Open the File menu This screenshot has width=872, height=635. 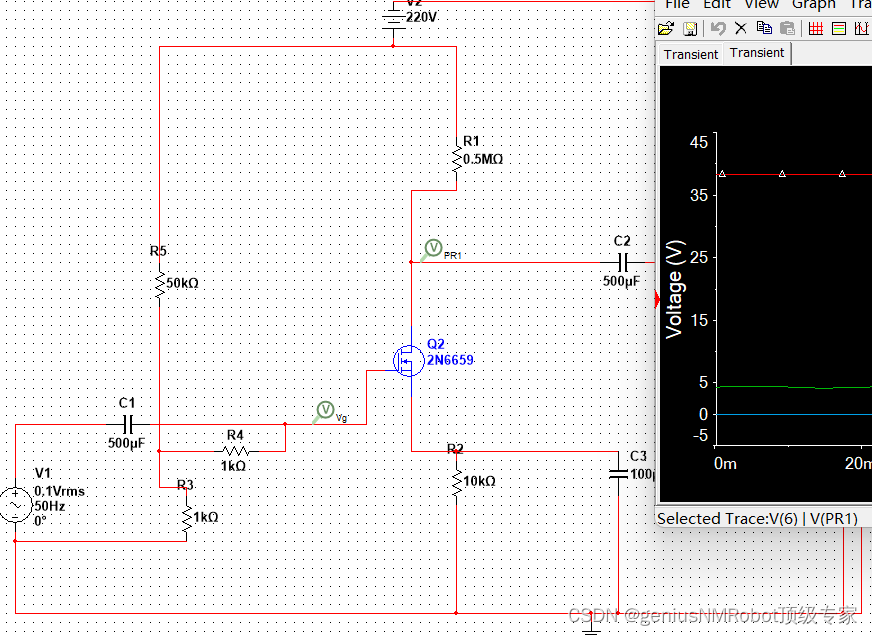(x=677, y=5)
